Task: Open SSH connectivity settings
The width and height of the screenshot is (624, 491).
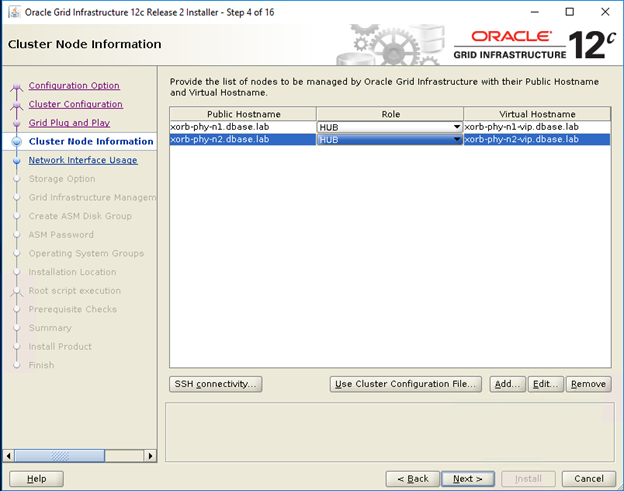Action: pyautogui.click(x=216, y=384)
